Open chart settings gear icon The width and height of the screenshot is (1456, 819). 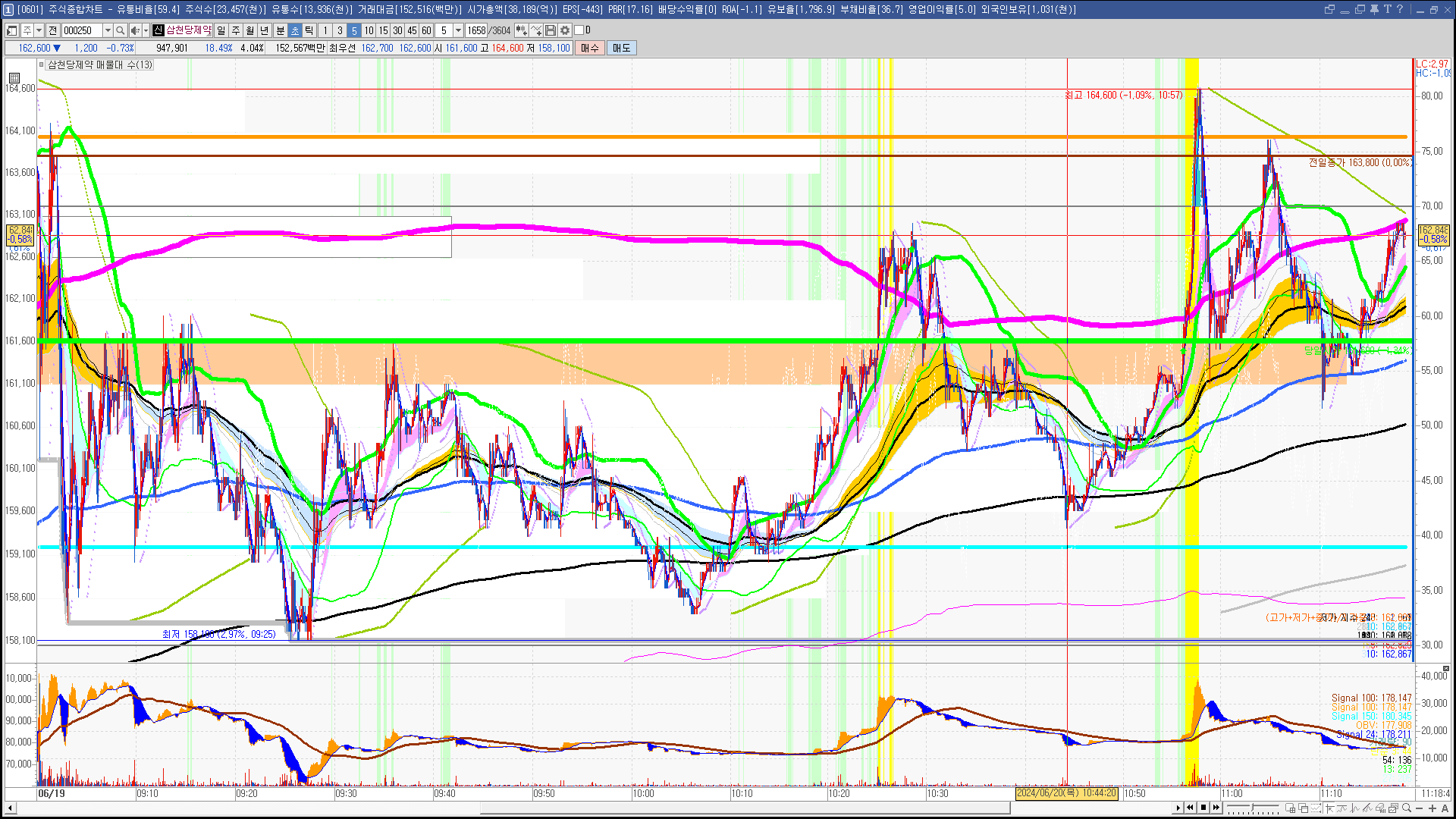pyautogui.click(x=565, y=30)
